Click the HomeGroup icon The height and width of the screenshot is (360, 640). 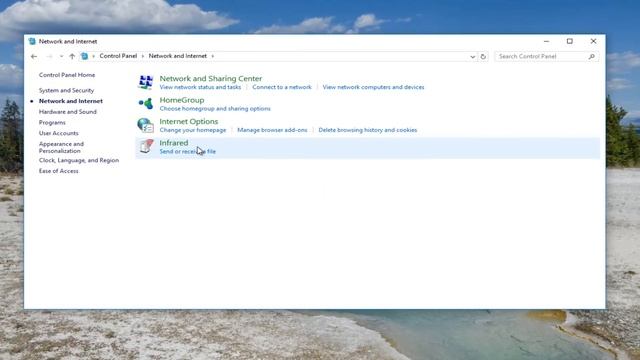pyautogui.click(x=145, y=103)
